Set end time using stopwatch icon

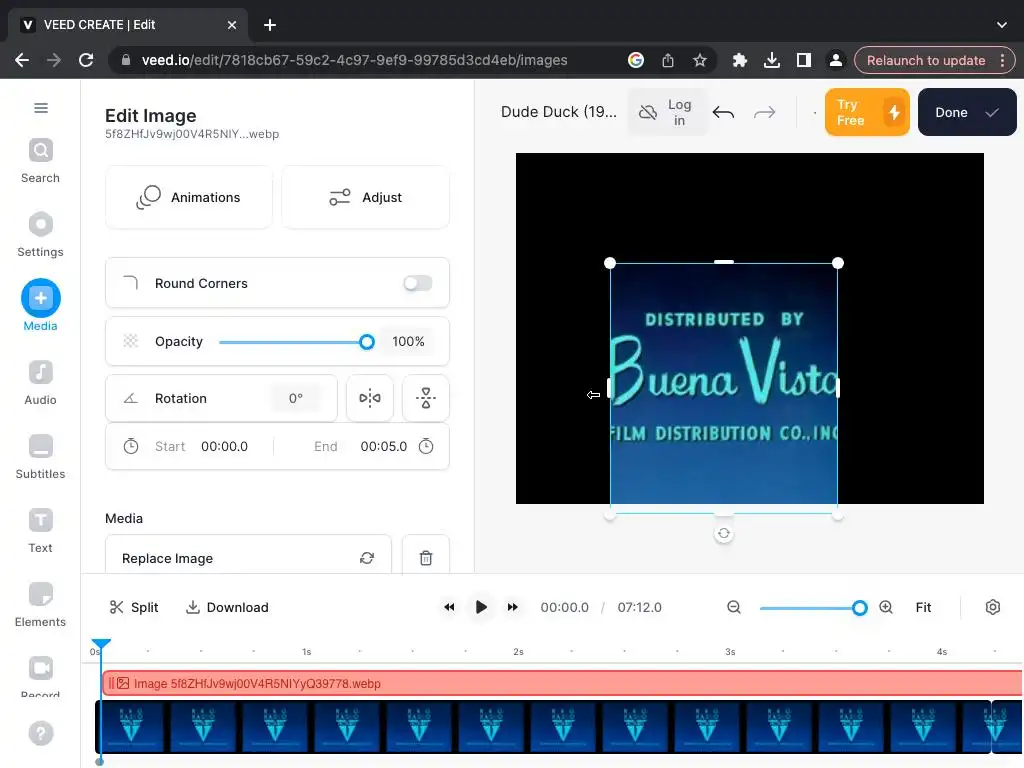426,446
